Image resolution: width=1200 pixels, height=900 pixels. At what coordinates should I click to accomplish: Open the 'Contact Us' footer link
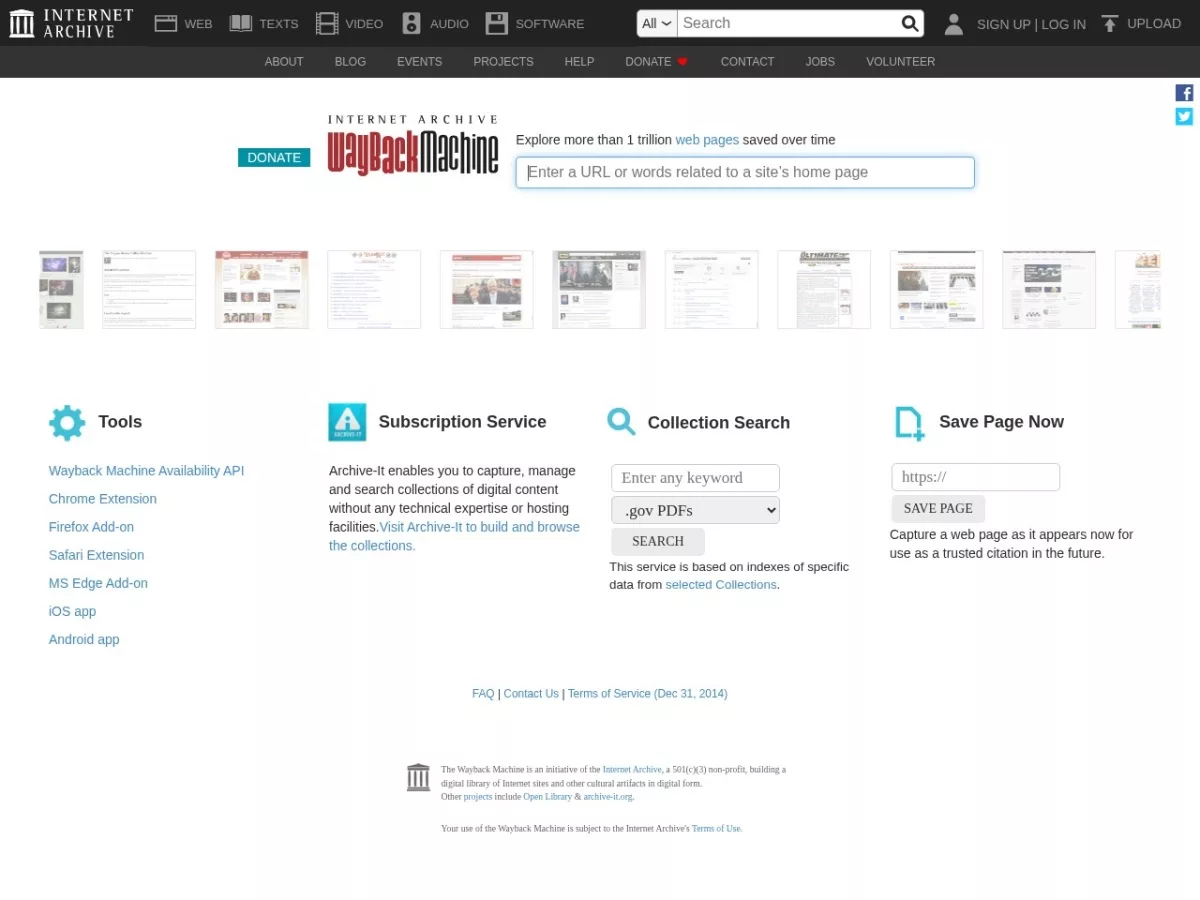[x=531, y=694]
